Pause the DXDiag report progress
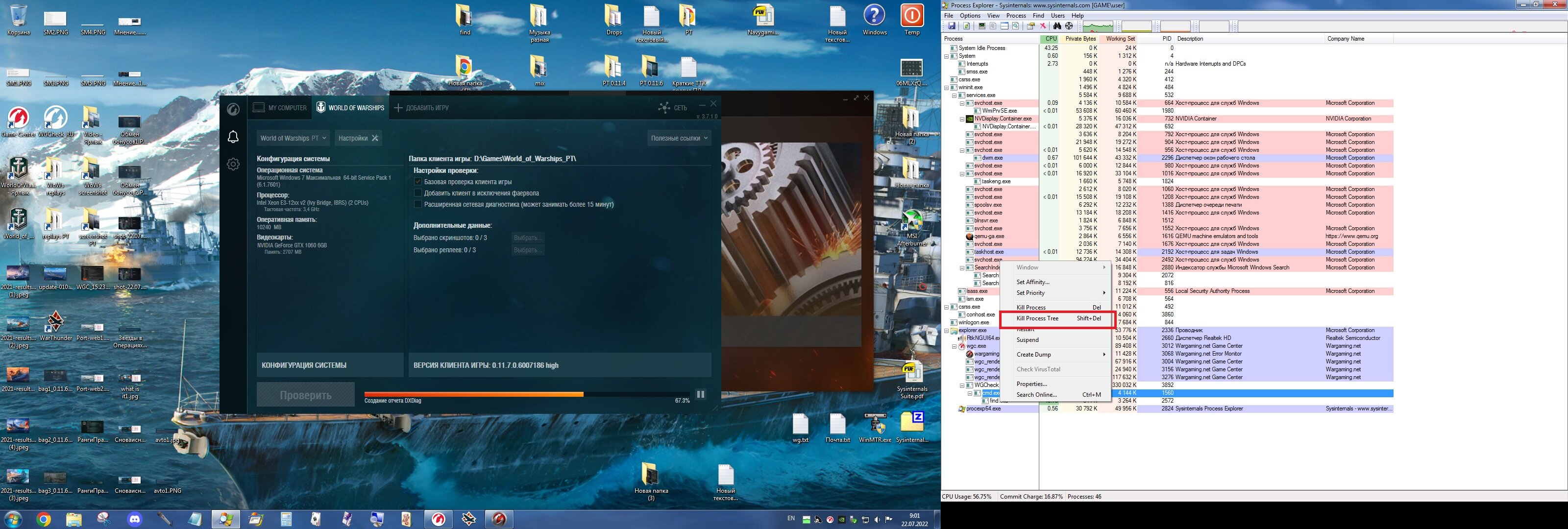1568x529 pixels. [701, 394]
